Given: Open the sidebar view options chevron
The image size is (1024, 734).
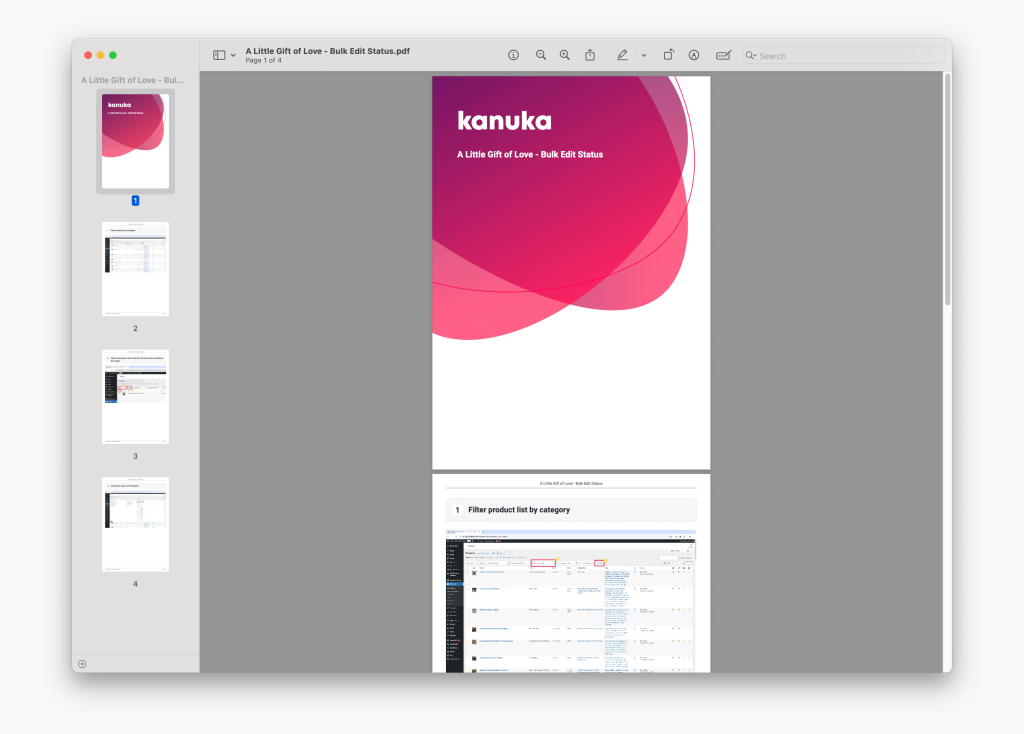Looking at the screenshot, I should click(x=233, y=56).
